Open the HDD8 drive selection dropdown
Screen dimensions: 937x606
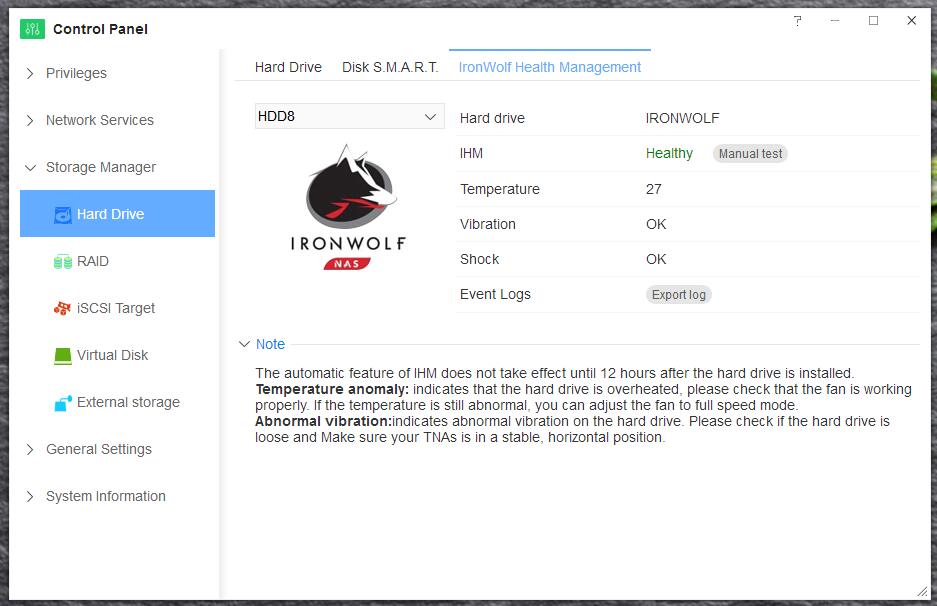coord(348,116)
